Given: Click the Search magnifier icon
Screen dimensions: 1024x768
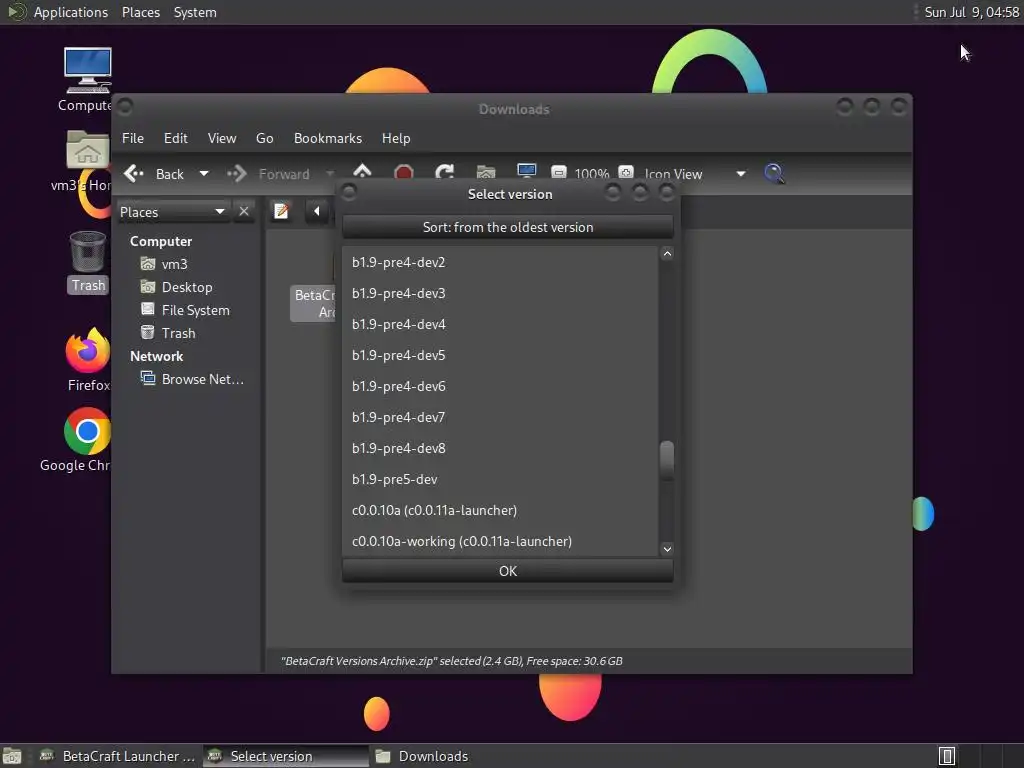Looking at the screenshot, I should 775,173.
